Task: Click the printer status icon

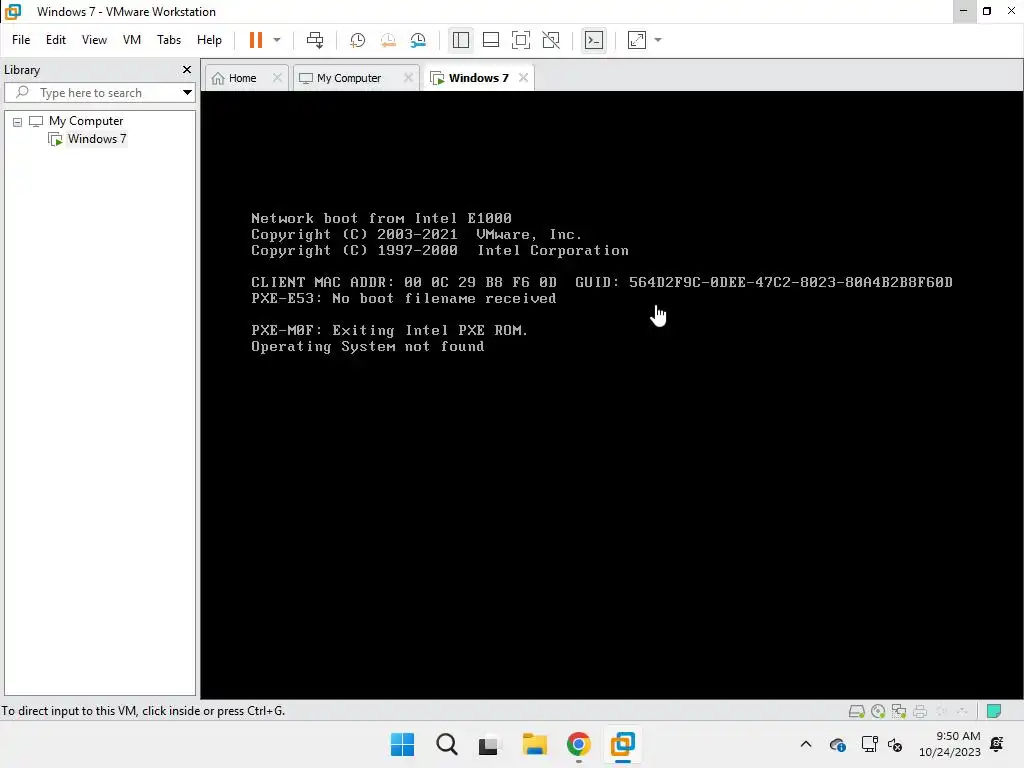Action: (920, 711)
